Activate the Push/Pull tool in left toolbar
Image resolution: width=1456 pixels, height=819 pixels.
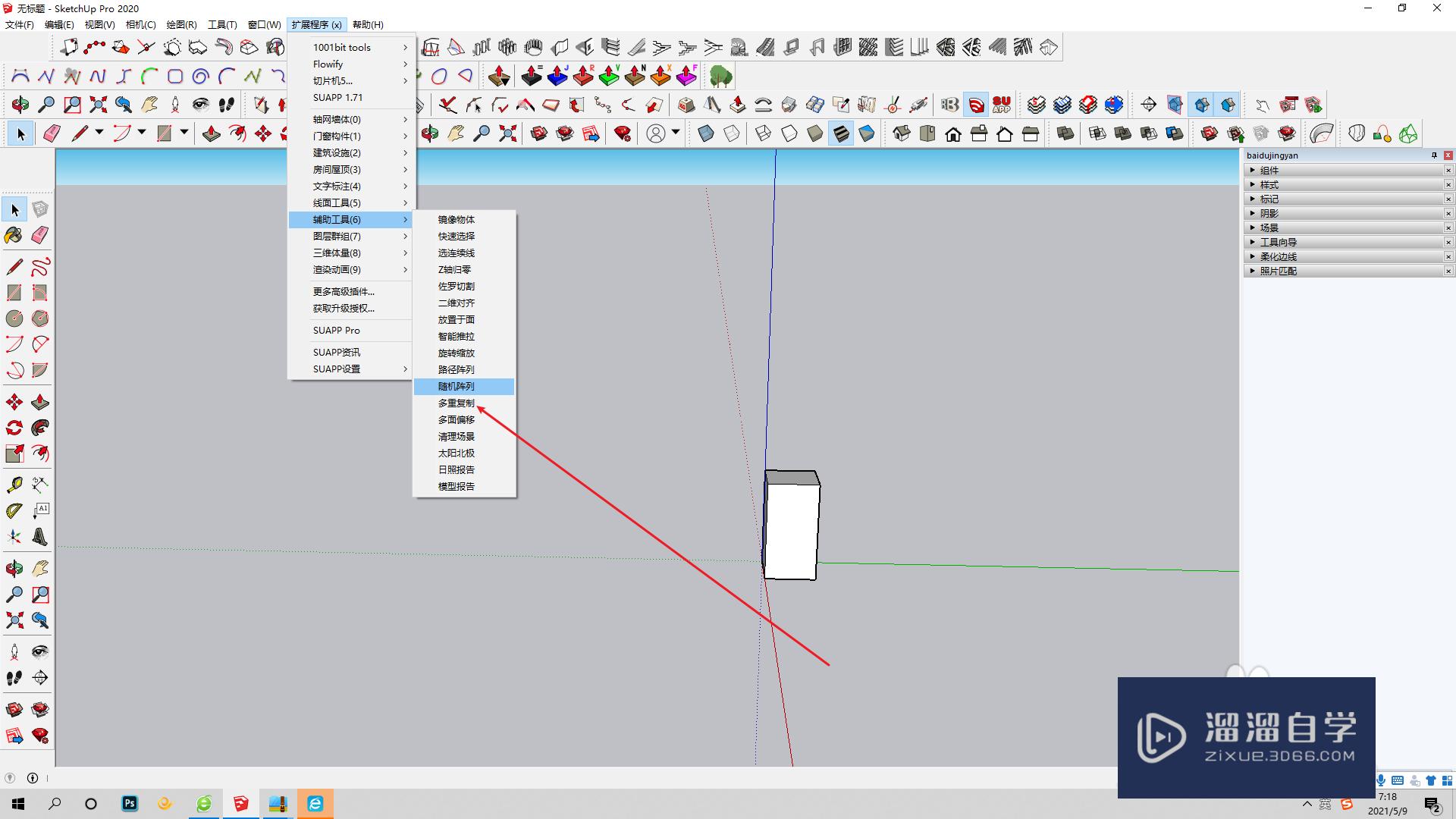click(x=40, y=402)
